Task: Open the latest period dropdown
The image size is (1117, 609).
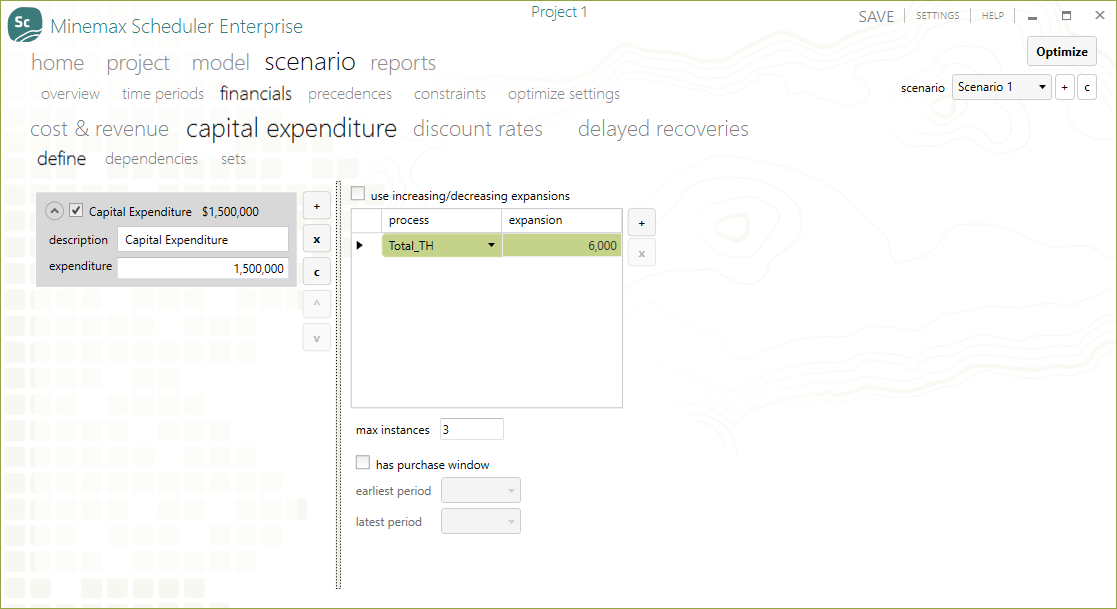Action: point(481,521)
